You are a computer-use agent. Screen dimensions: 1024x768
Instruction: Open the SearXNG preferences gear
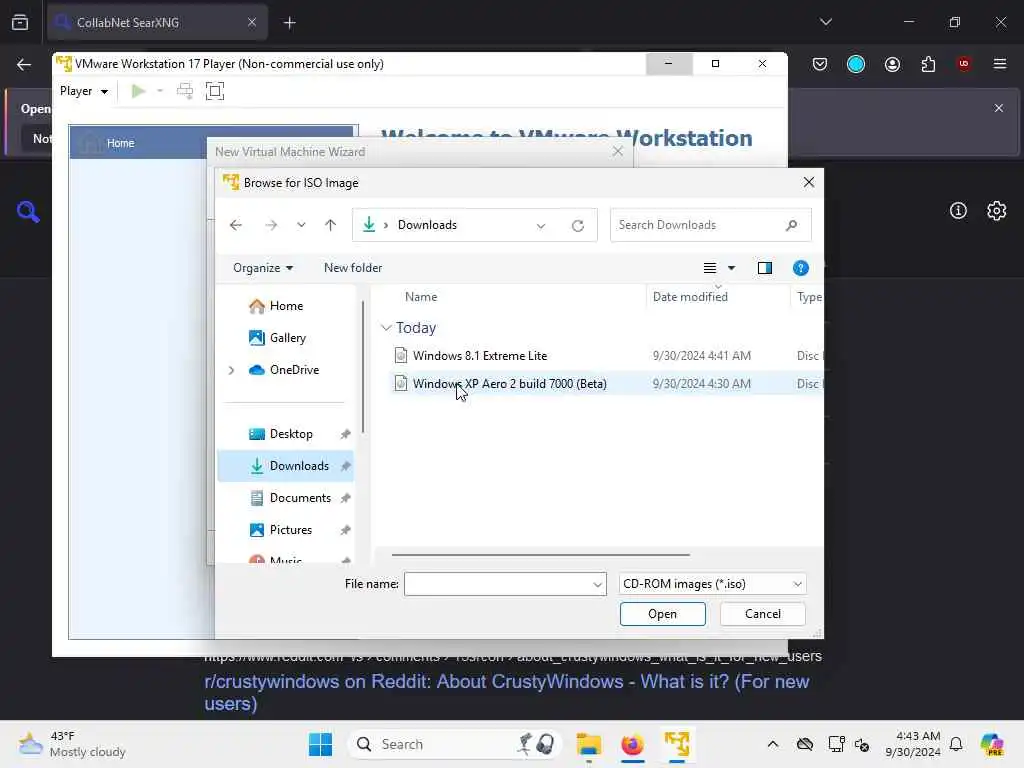click(x=997, y=210)
